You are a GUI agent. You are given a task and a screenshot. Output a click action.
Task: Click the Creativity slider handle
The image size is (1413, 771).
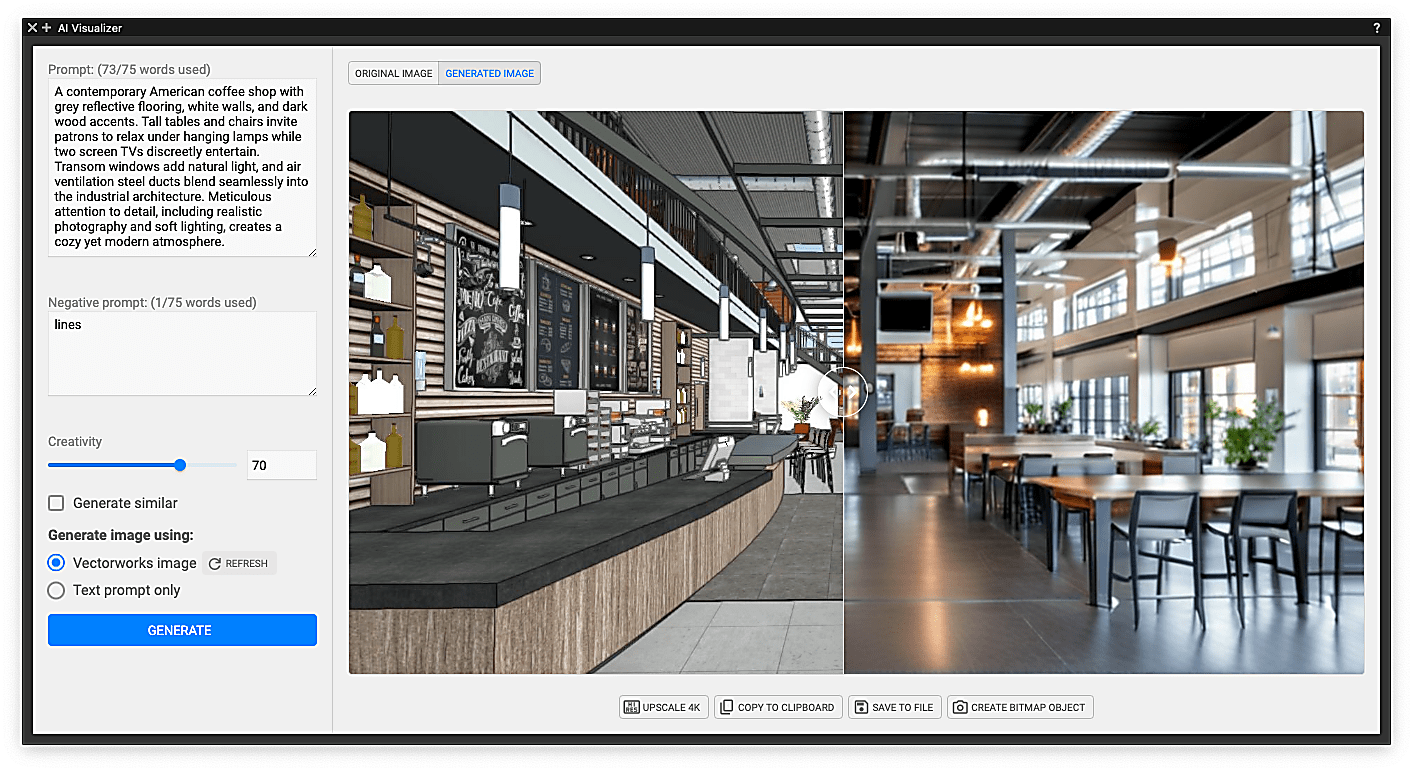pyautogui.click(x=180, y=465)
